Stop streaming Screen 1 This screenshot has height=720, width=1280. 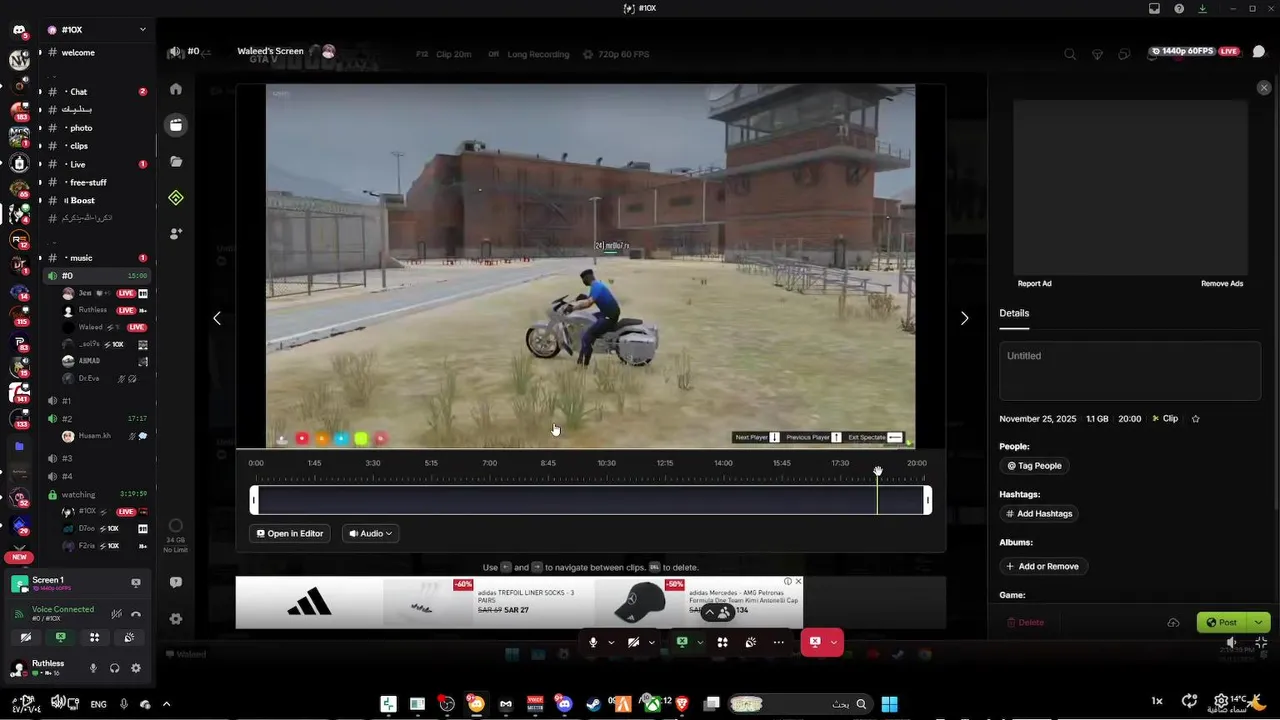136,582
